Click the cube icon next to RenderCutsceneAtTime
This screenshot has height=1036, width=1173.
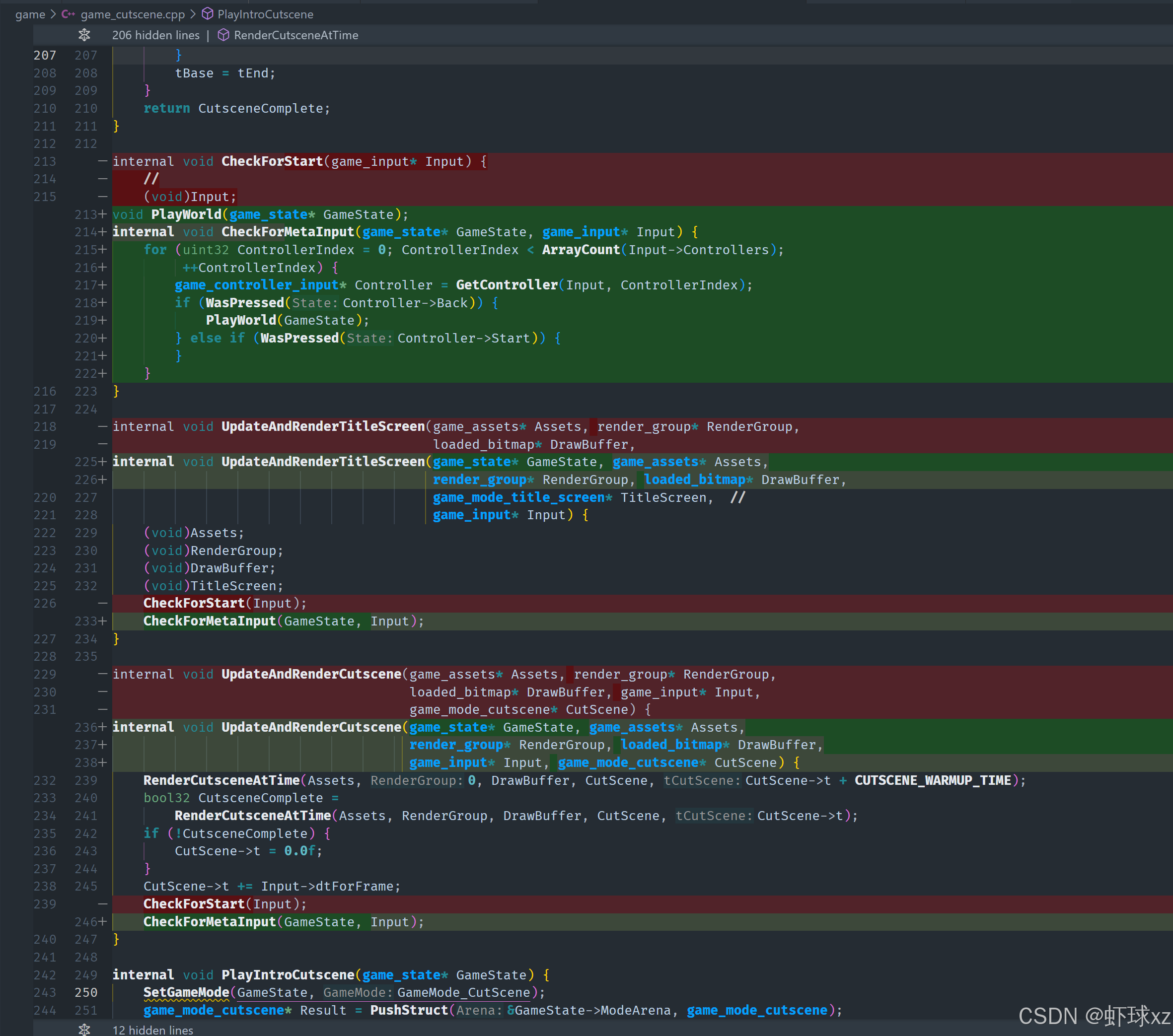pos(224,35)
